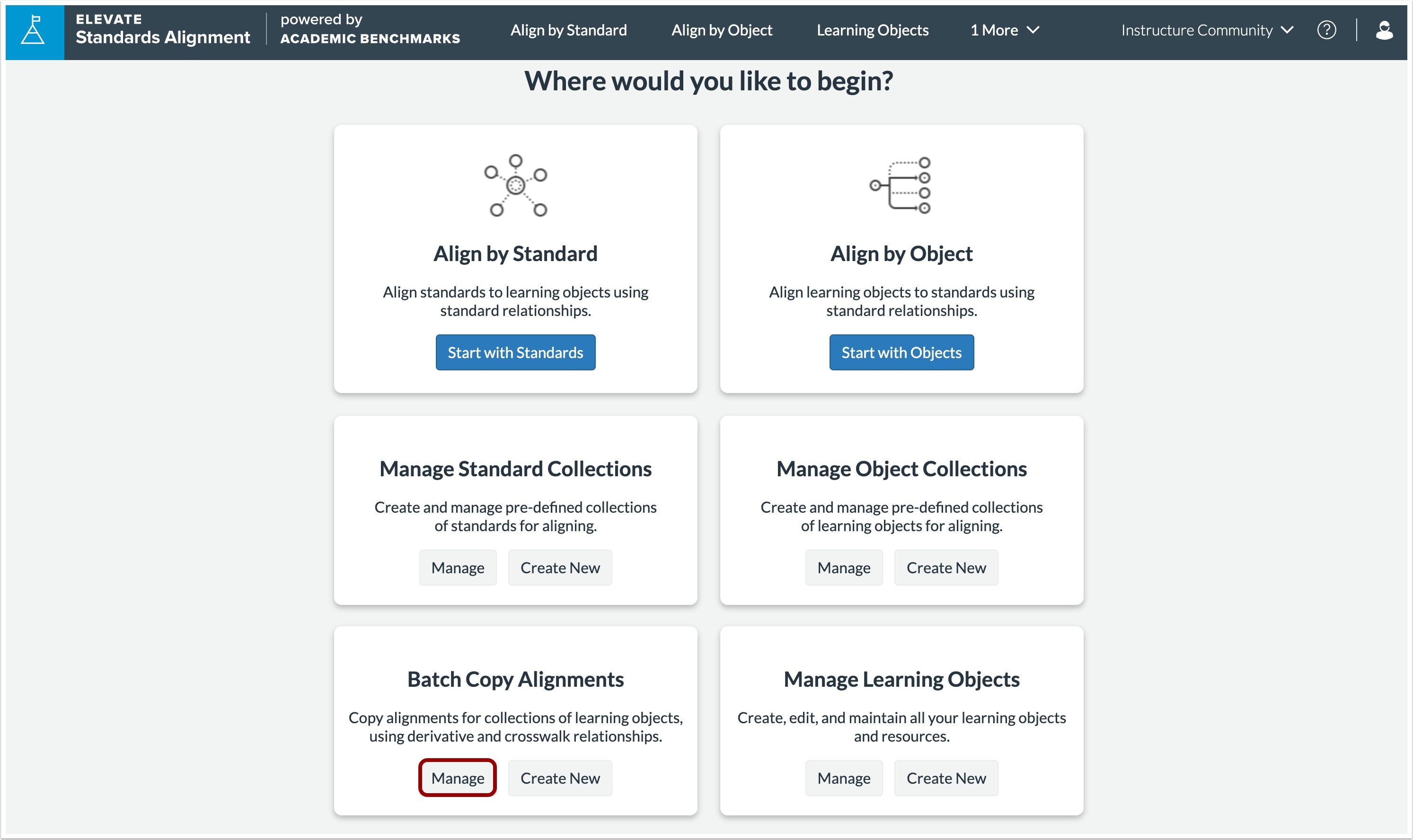Click the Align by Standard network diagram icon
Image resolution: width=1413 pixels, height=840 pixels.
(515, 185)
